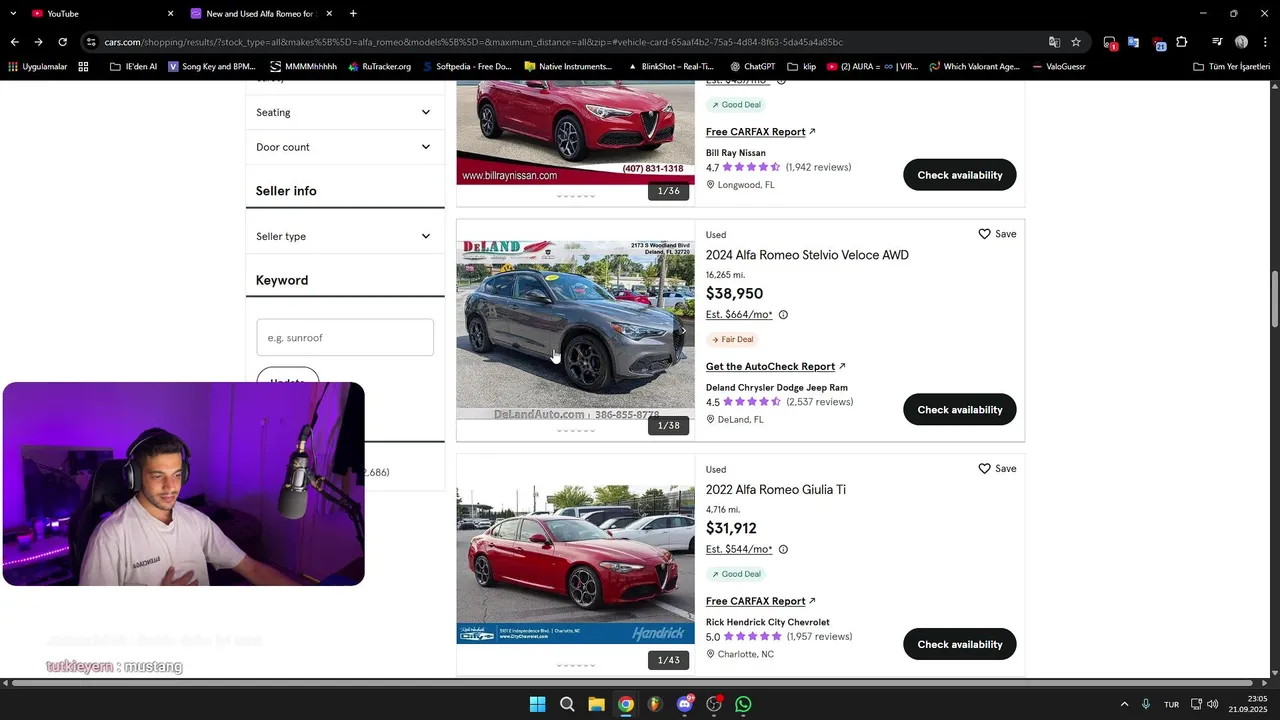The width and height of the screenshot is (1280, 720).
Task: Open the Uygulamalar apps shortcut
Action: (38, 67)
